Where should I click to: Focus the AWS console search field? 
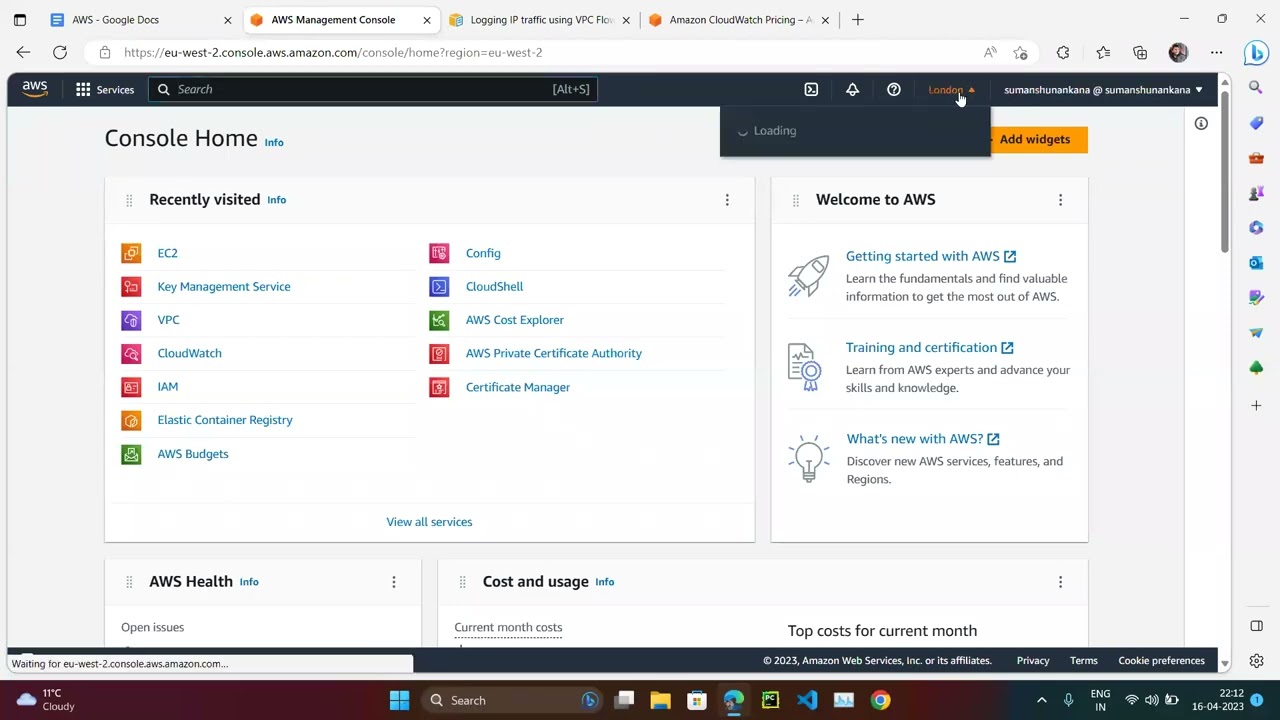[x=373, y=89]
